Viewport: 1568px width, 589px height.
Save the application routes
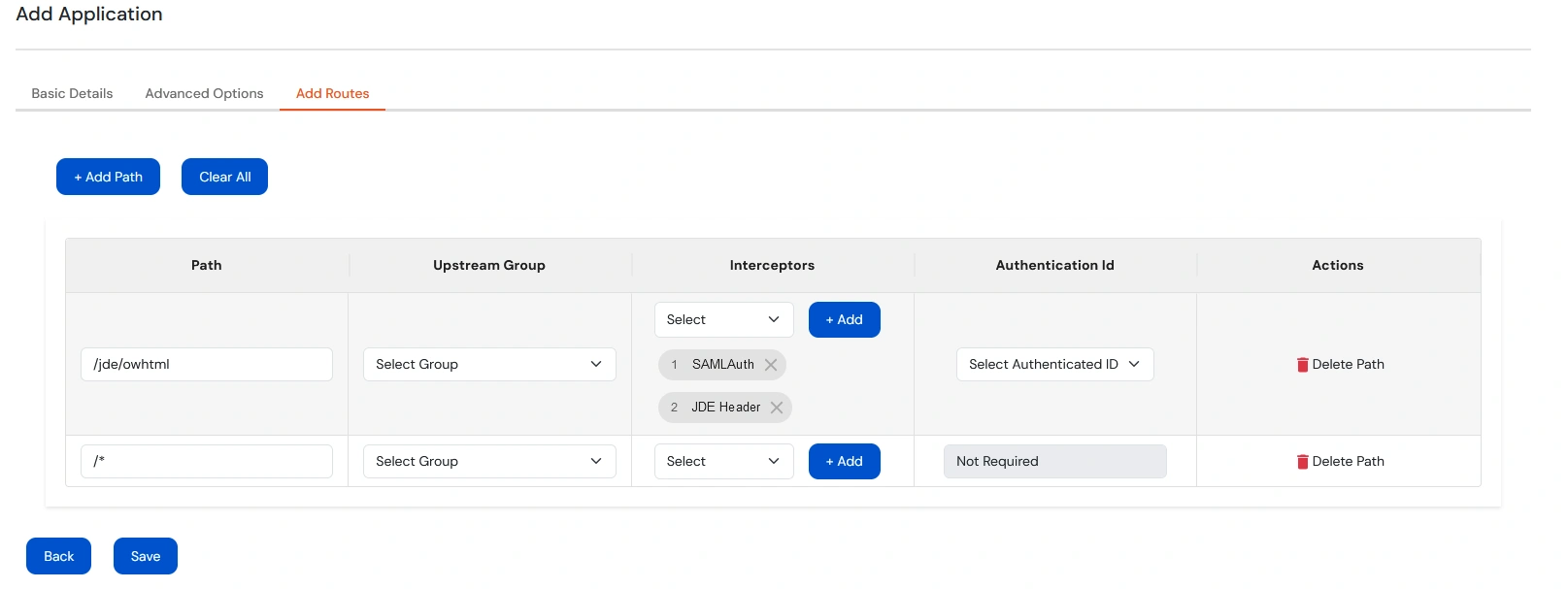tap(146, 556)
